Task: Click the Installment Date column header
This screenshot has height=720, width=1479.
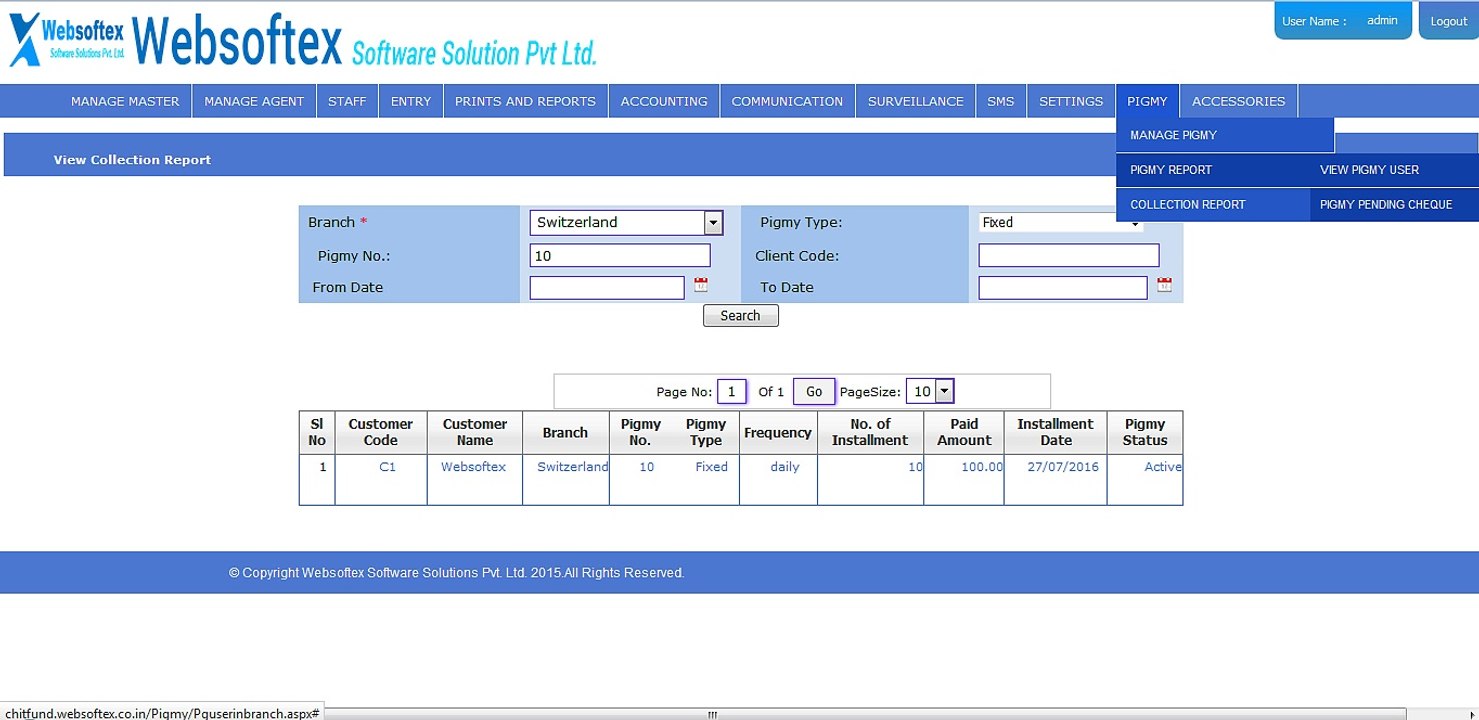Action: coord(1055,432)
